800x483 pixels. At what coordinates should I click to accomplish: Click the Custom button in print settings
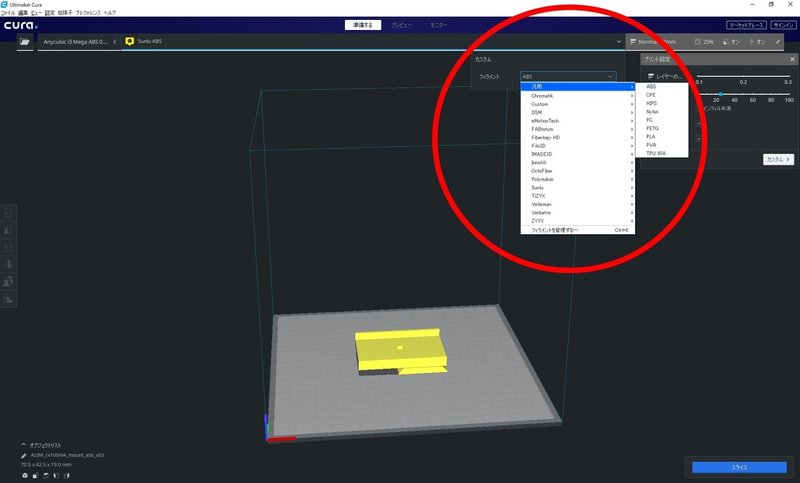tap(779, 160)
